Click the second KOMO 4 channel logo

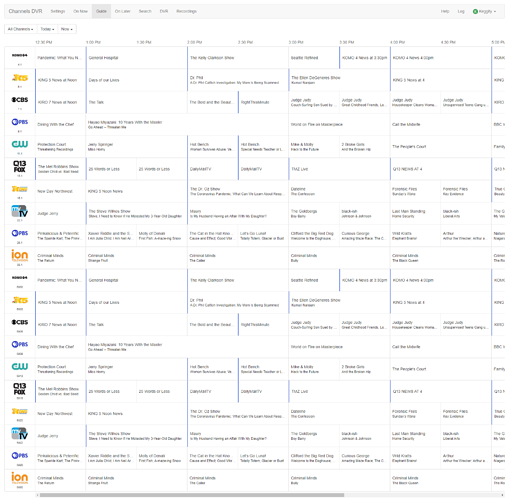pos(20,278)
